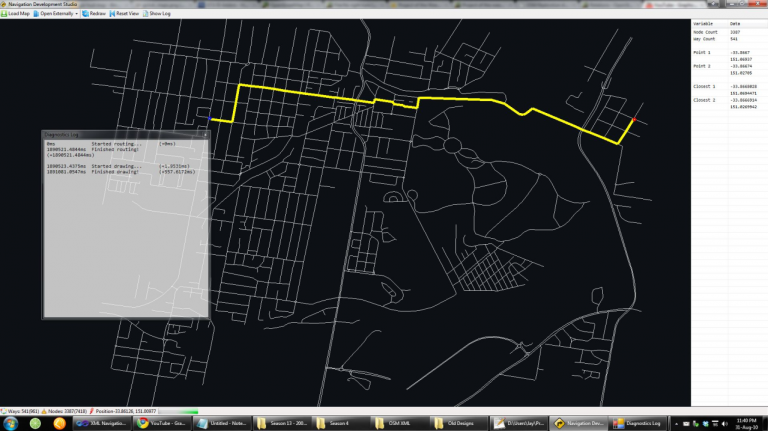Switch to XML Navigation taskbar window

(102, 423)
